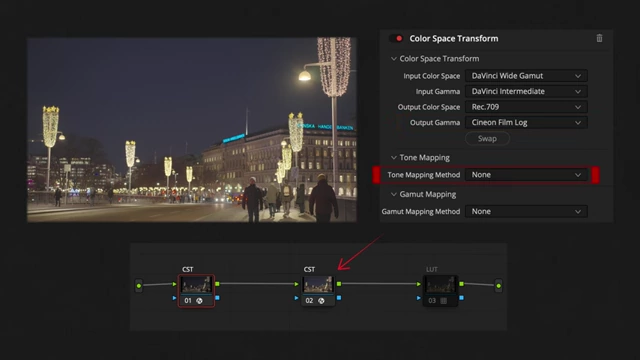
Task: Click node 01 green RGB output connector
Action: tap(217, 284)
